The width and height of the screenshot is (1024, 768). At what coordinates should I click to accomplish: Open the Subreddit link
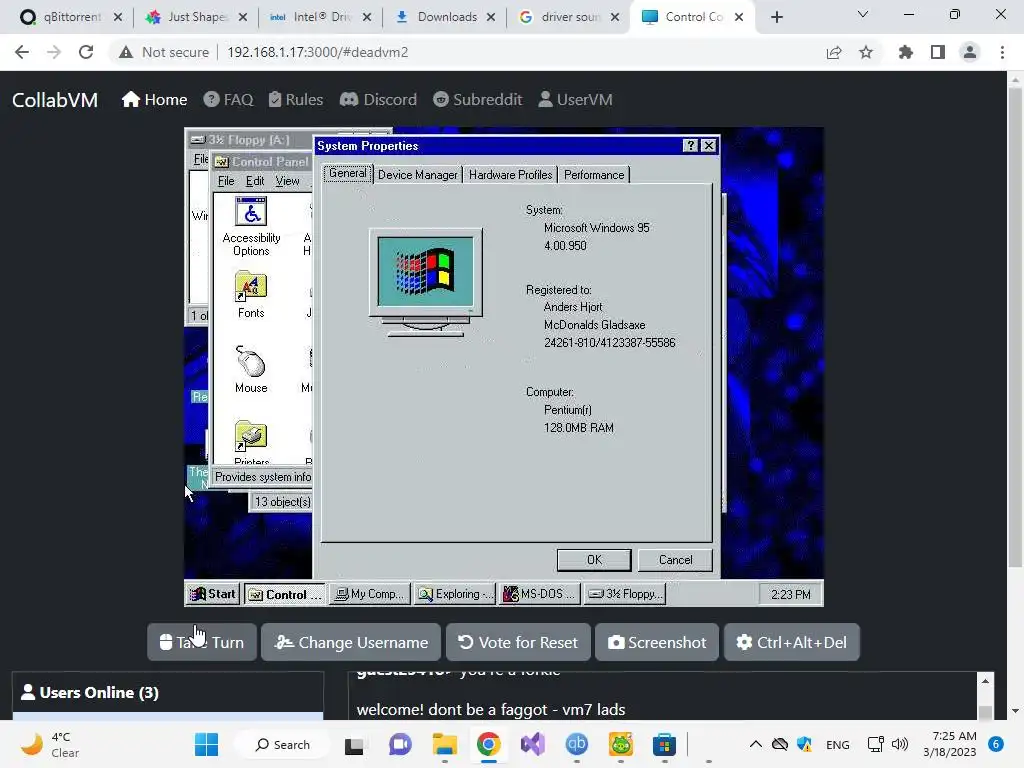tap(477, 99)
